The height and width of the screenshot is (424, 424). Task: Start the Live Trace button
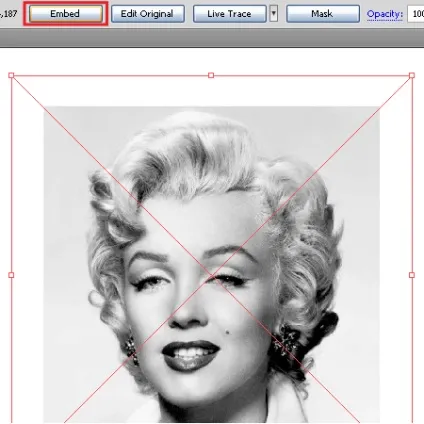pyautogui.click(x=230, y=14)
